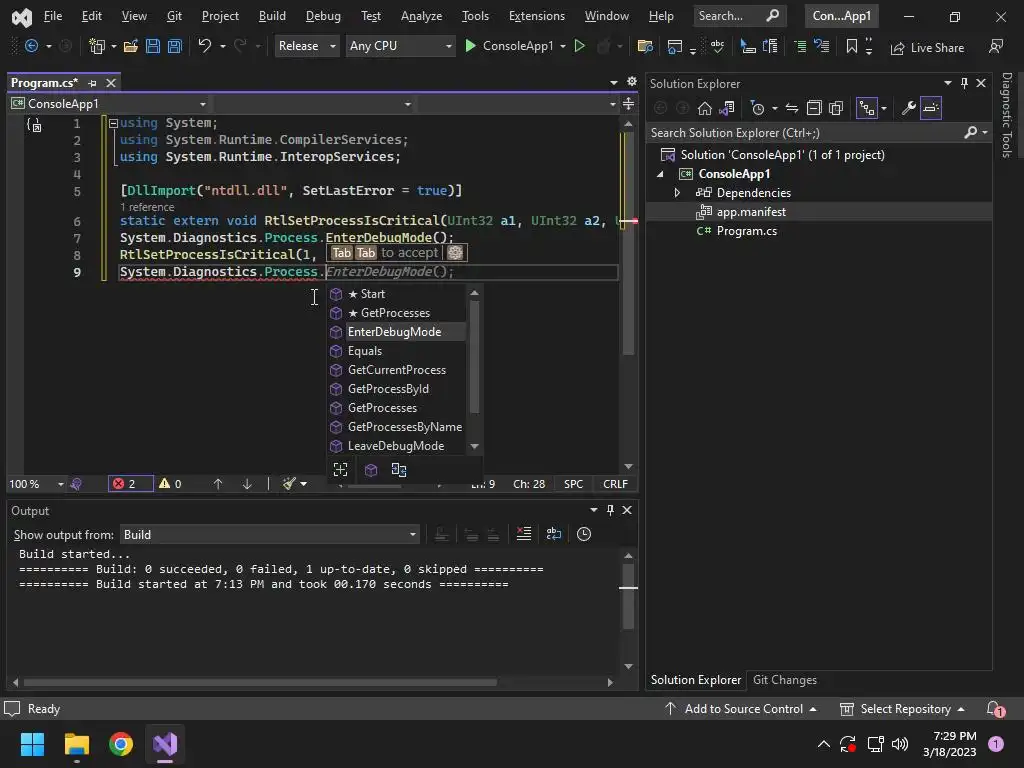Open Chrome from the taskbar
Screen dimensions: 1024x768
click(121, 744)
